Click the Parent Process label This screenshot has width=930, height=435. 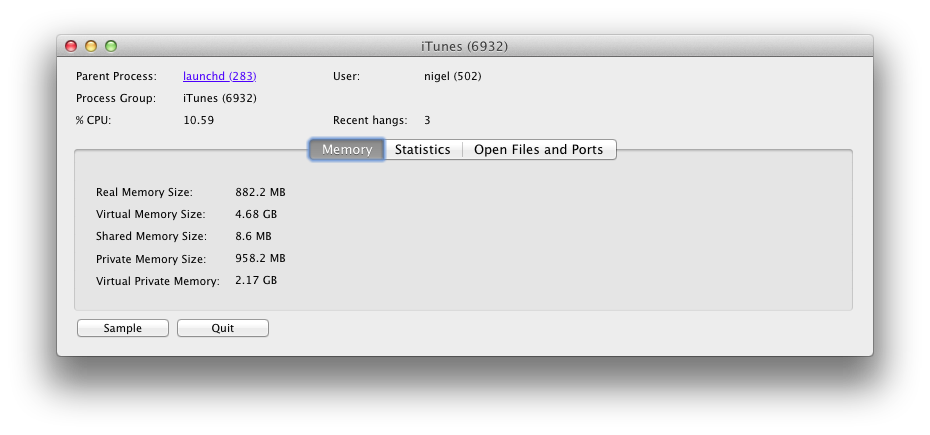[116, 77]
